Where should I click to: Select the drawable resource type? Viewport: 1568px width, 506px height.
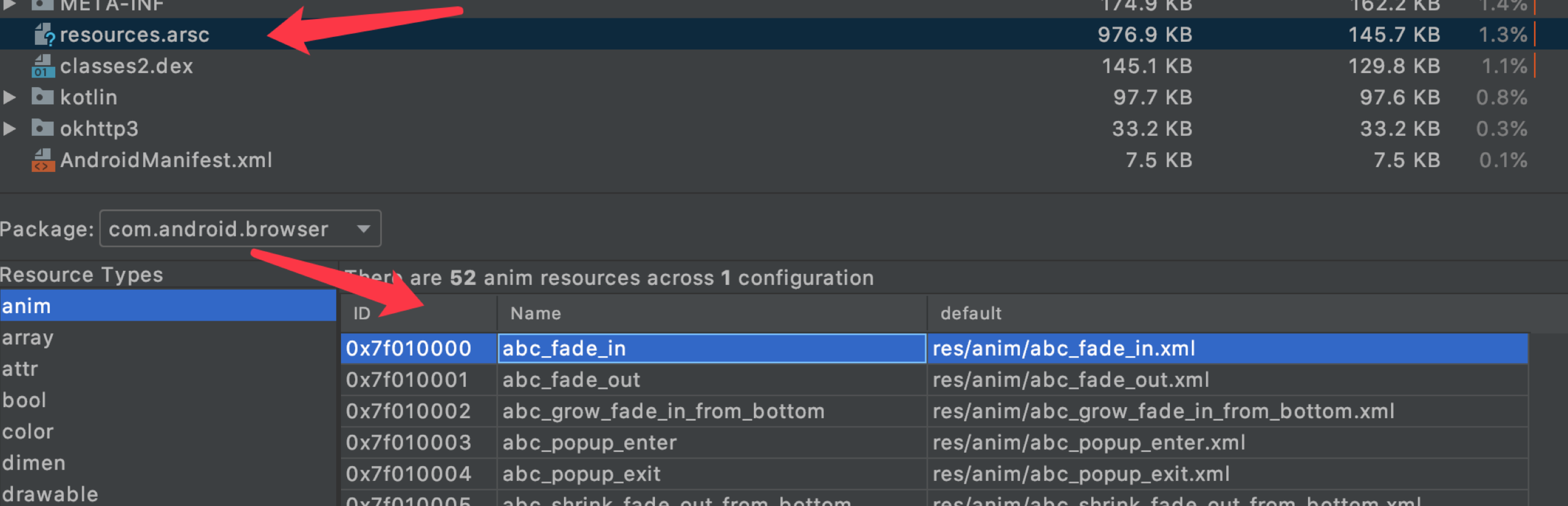click(168, 493)
